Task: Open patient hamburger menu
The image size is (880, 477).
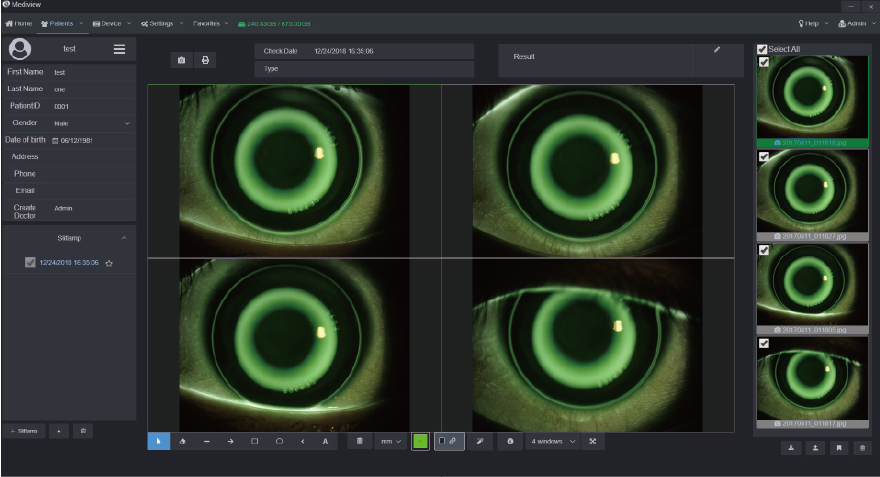Action: click(x=120, y=49)
